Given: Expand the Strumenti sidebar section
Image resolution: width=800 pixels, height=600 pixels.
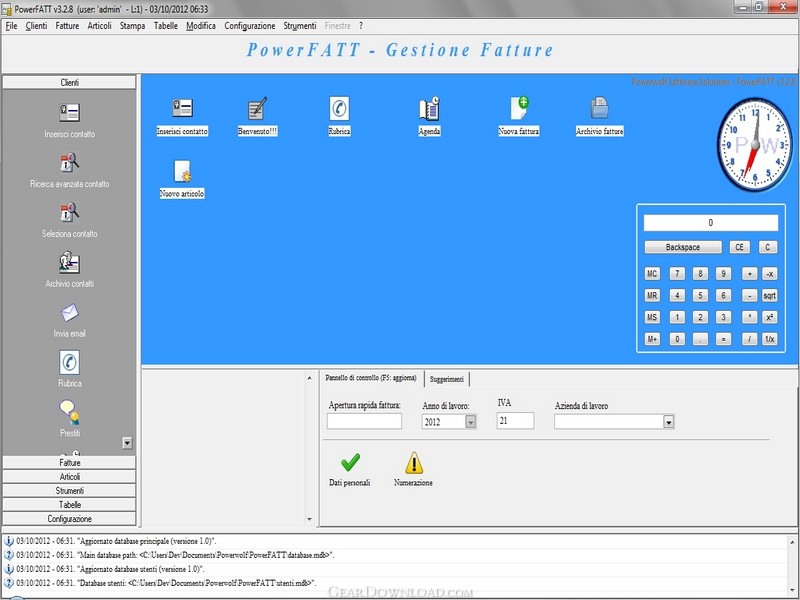Looking at the screenshot, I should 69,491.
